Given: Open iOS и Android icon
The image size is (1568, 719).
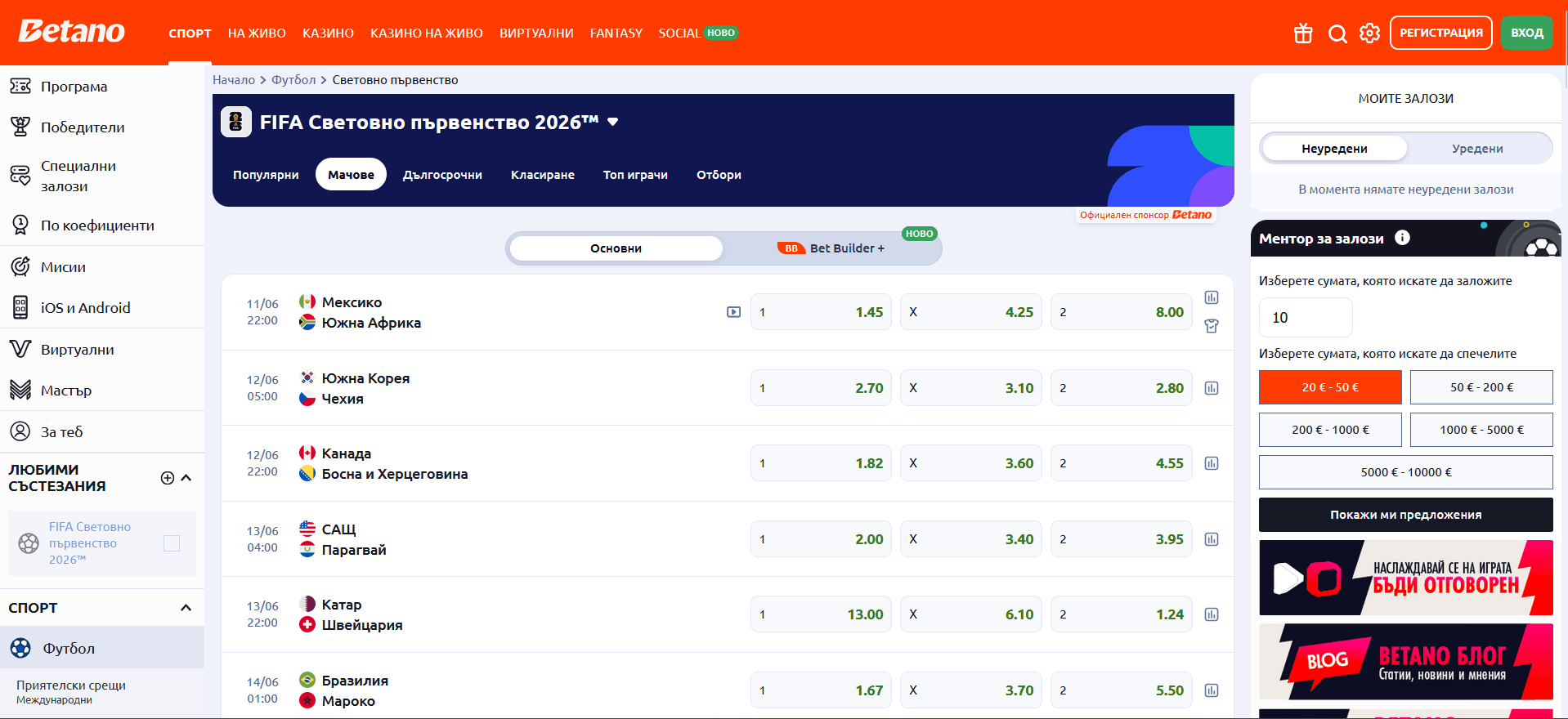Looking at the screenshot, I should click(x=20, y=307).
